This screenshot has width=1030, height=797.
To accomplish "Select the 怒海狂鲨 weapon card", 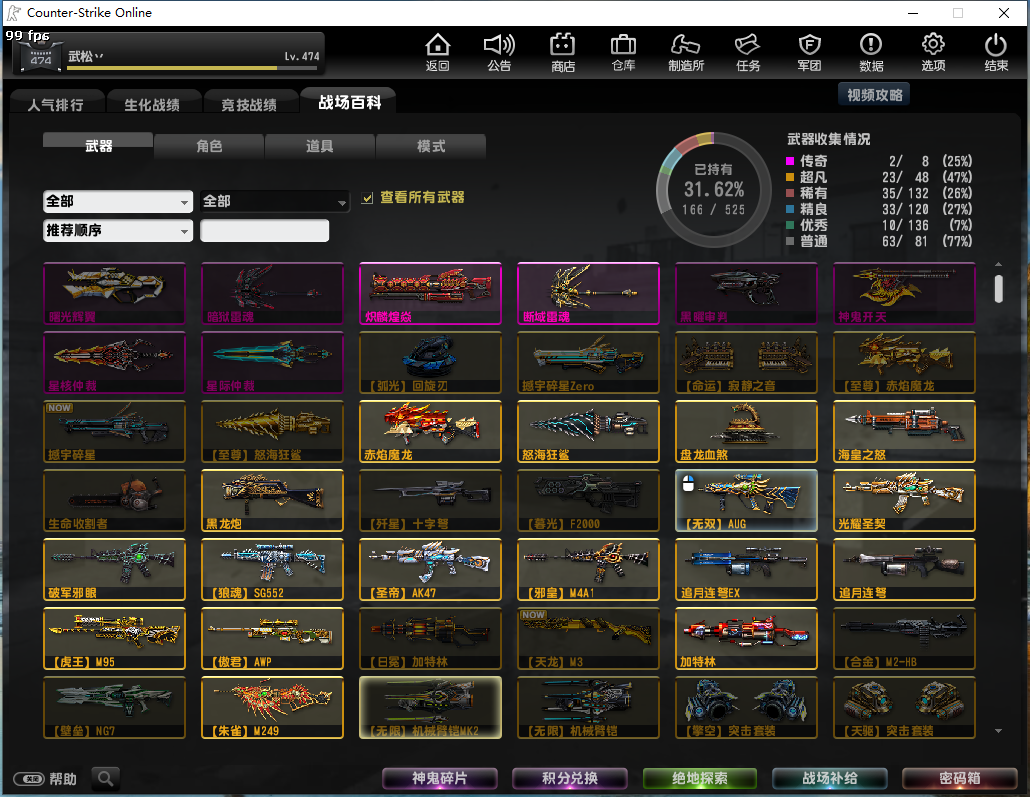I will (589, 432).
